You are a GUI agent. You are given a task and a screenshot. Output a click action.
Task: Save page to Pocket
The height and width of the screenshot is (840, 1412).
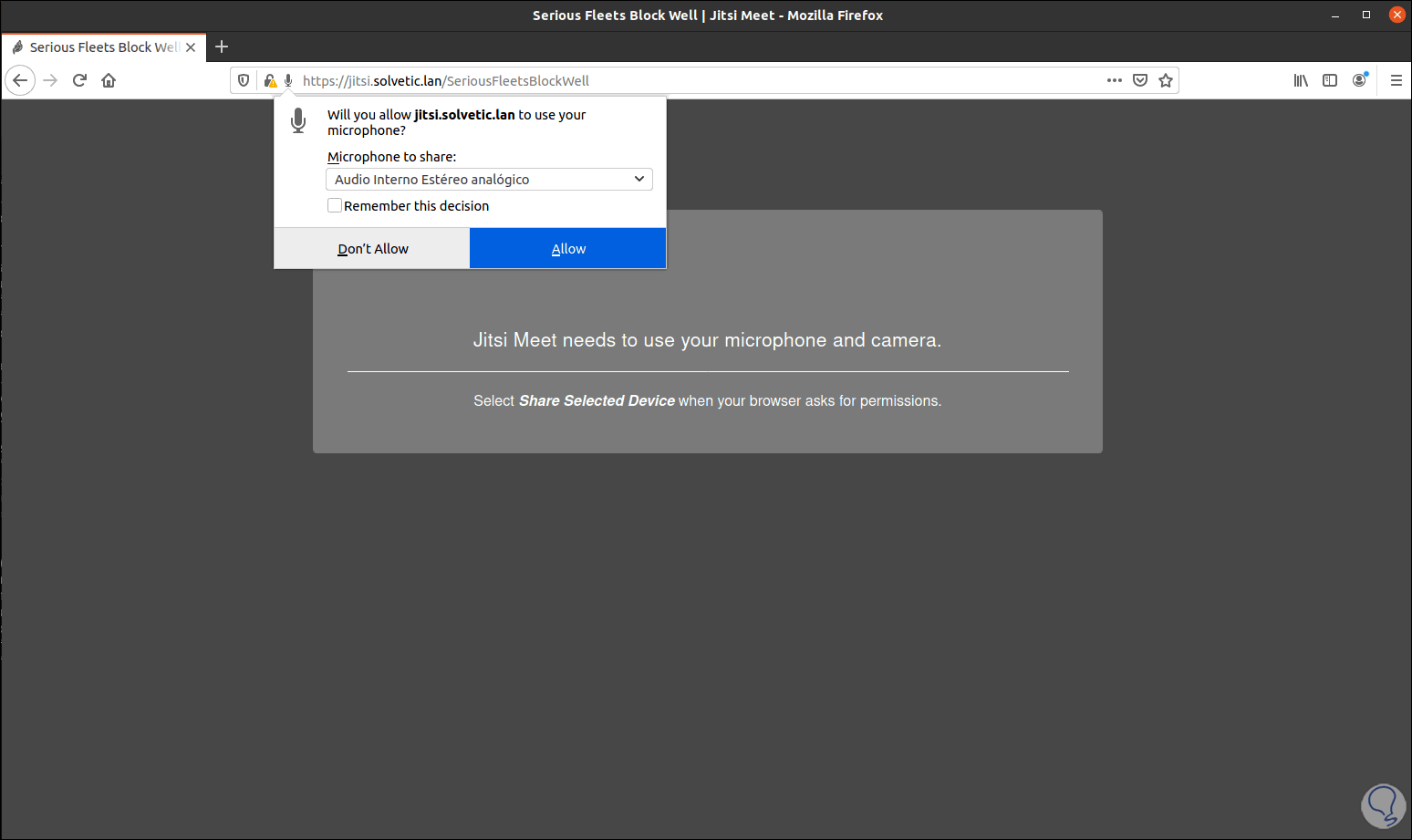[x=1140, y=80]
